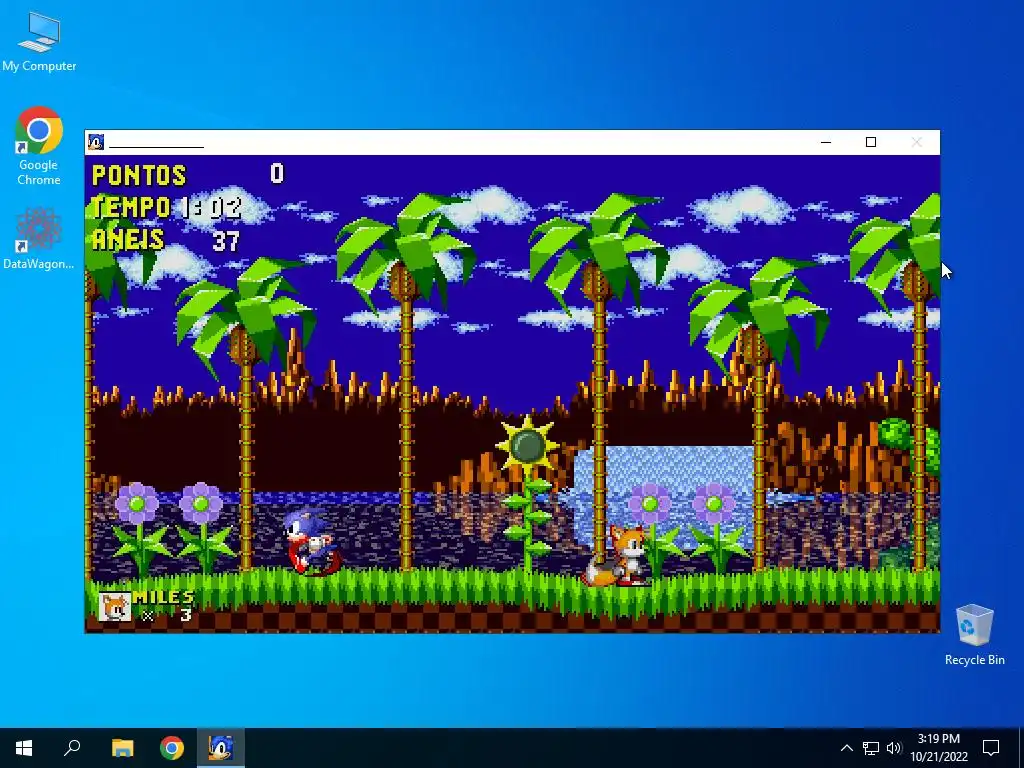Click the TEMPO 1:02 timer text
This screenshot has width=1024, height=768.
(167, 208)
